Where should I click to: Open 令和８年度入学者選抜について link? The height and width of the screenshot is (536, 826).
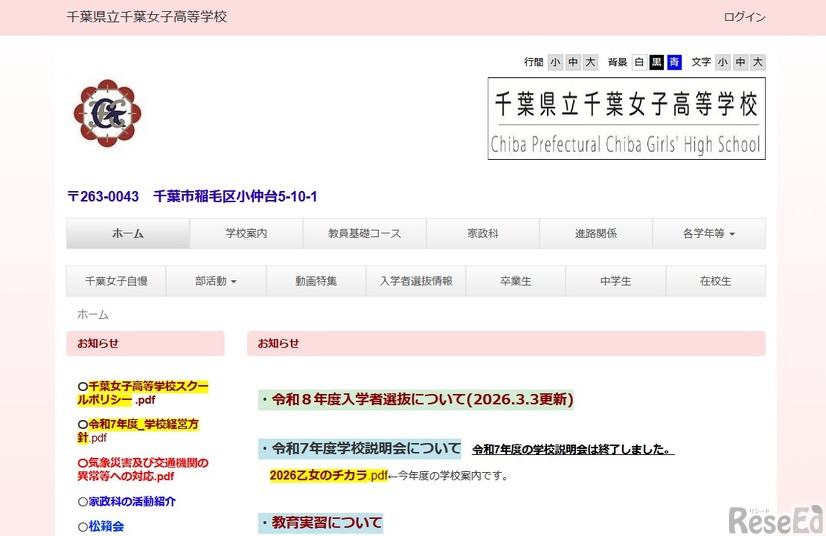click(416, 400)
